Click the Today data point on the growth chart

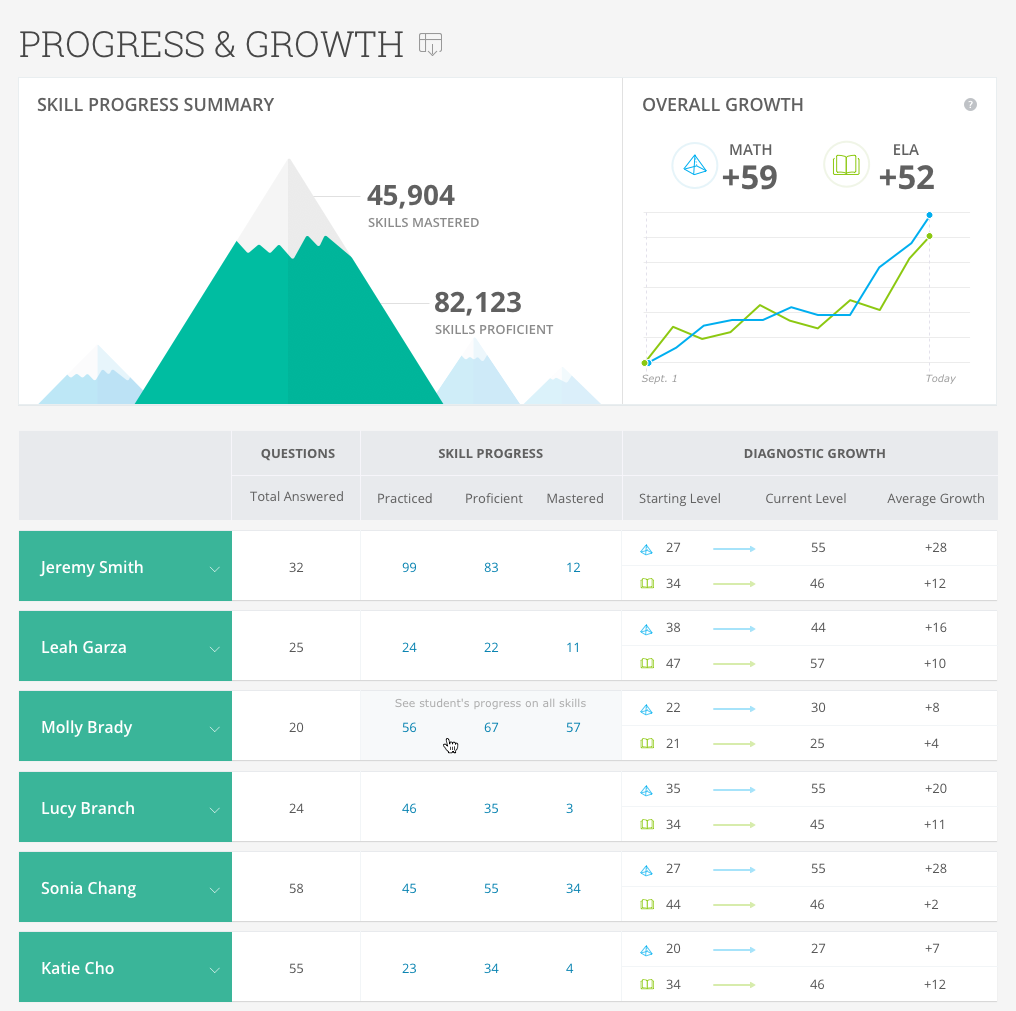[929, 213]
